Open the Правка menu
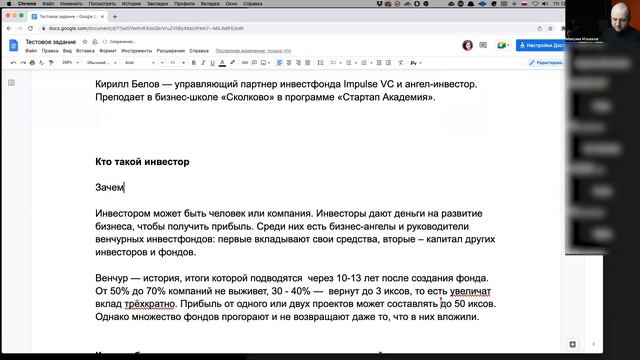The image size is (640, 360). point(50,51)
